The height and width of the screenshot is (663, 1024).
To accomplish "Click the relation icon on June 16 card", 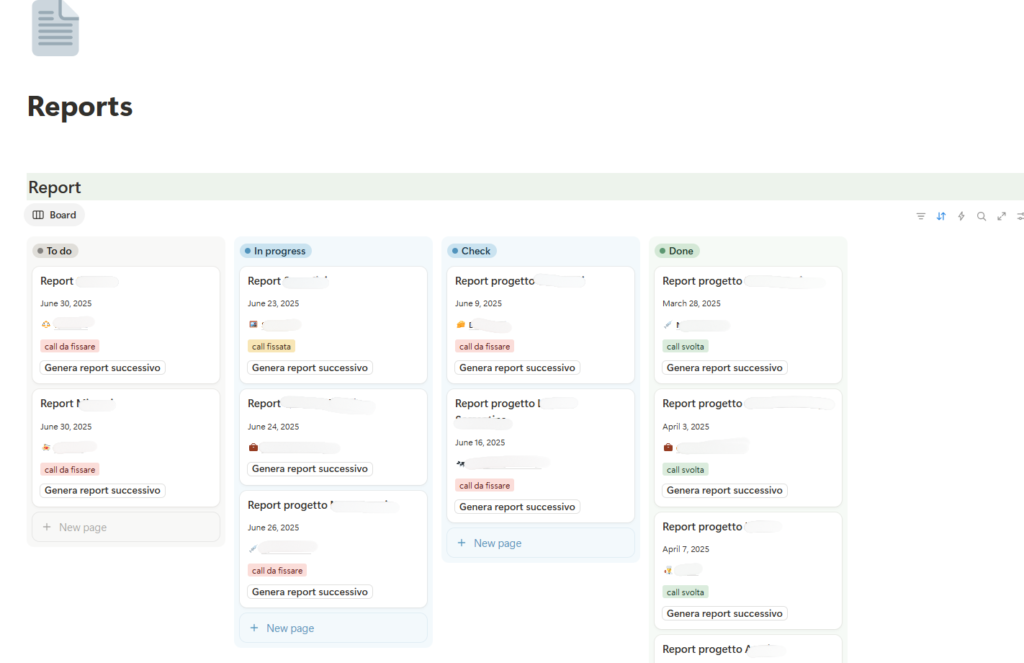I will 460,463.
